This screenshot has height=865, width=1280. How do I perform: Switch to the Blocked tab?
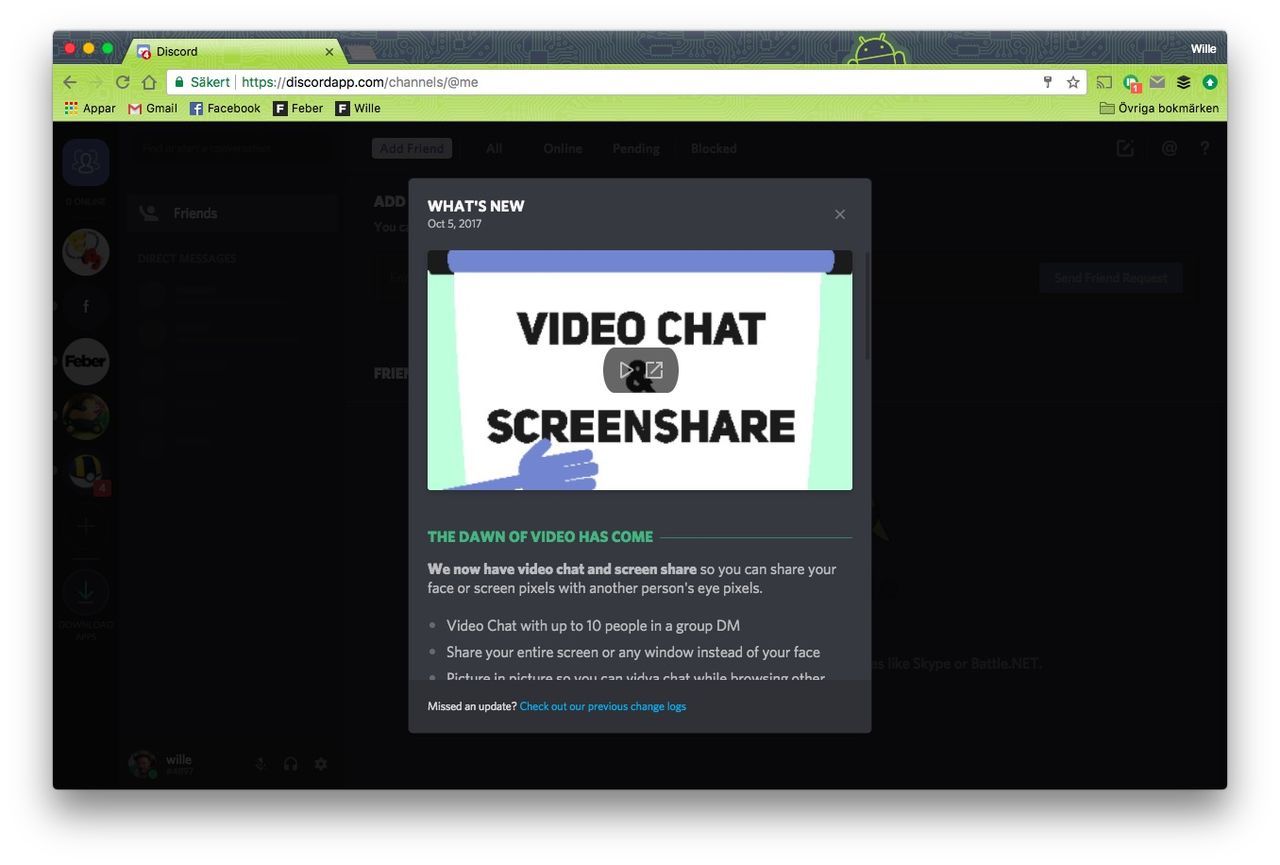714,148
